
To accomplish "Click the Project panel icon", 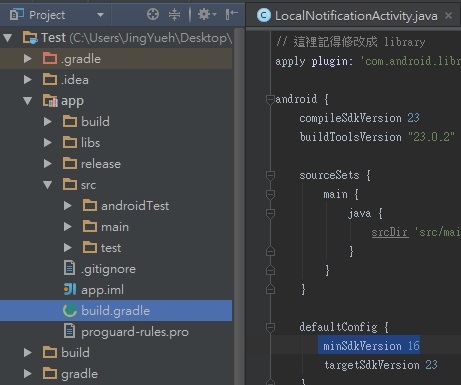I will (x=17, y=15).
